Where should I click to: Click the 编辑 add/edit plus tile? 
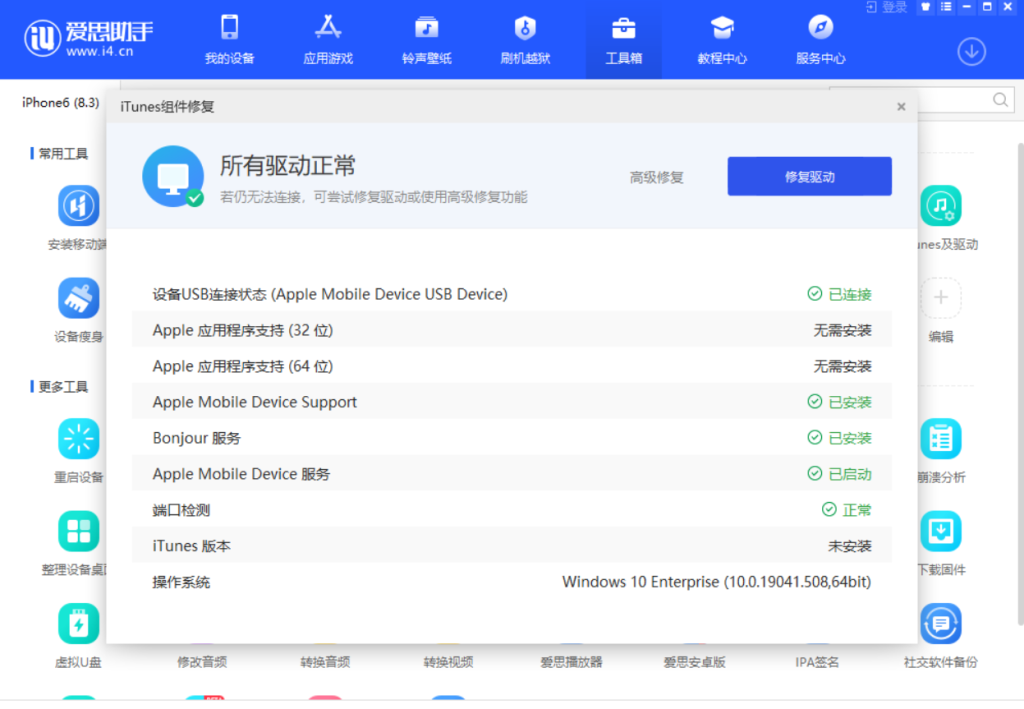[940, 297]
